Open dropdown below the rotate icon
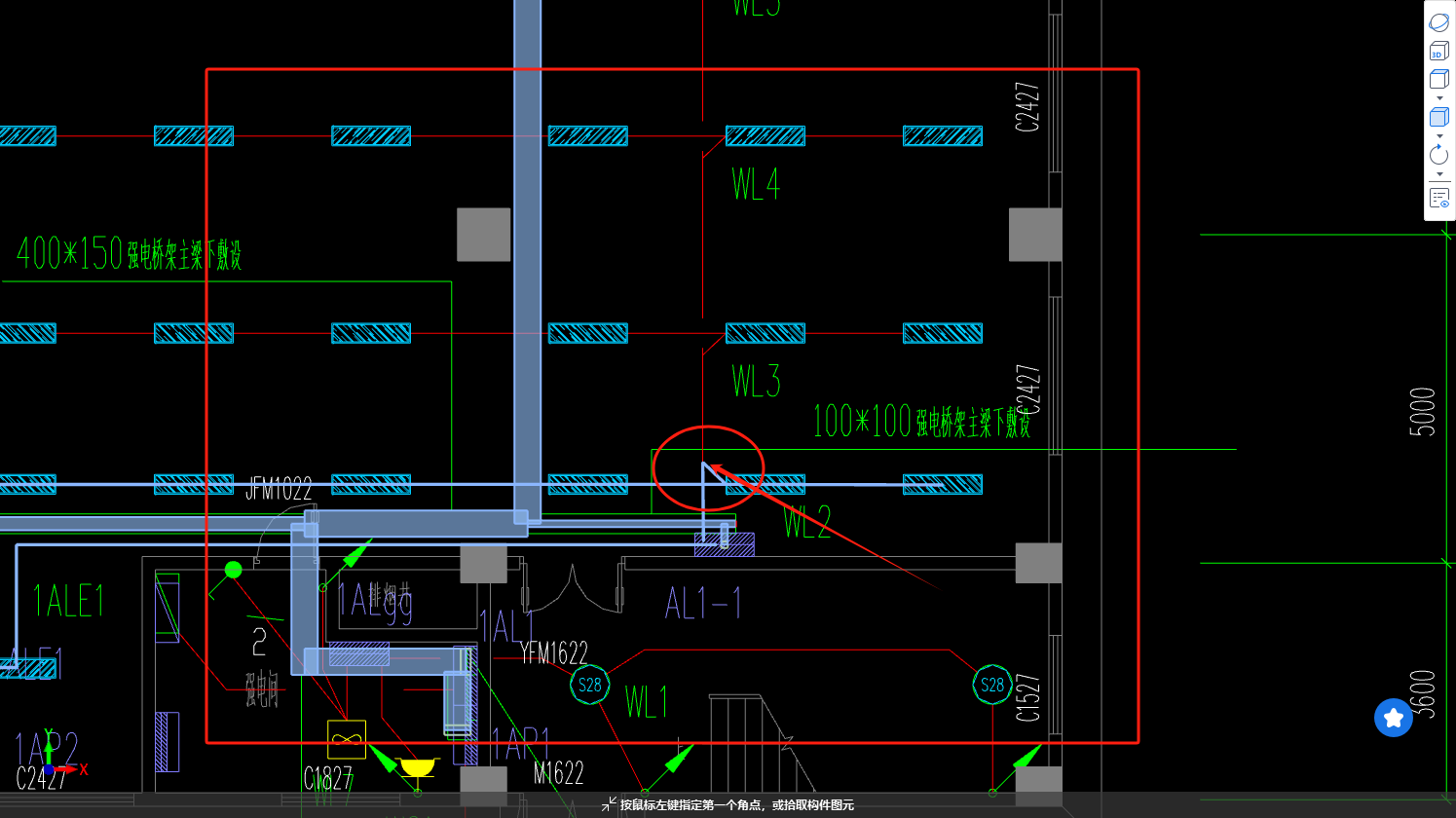Viewport: 1456px width, 818px height. [x=1439, y=174]
